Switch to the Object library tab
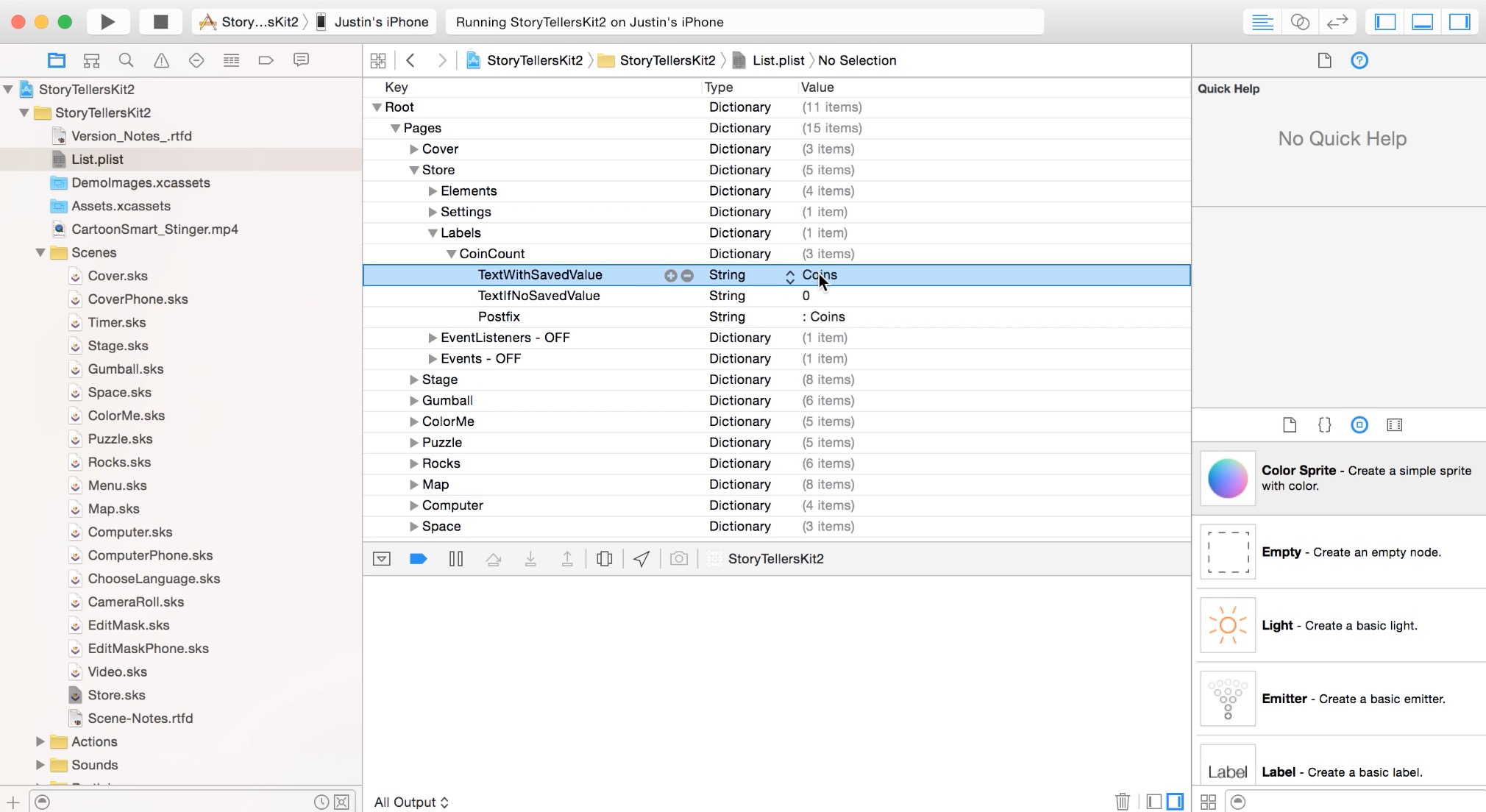This screenshot has height=812, width=1486. click(x=1359, y=425)
